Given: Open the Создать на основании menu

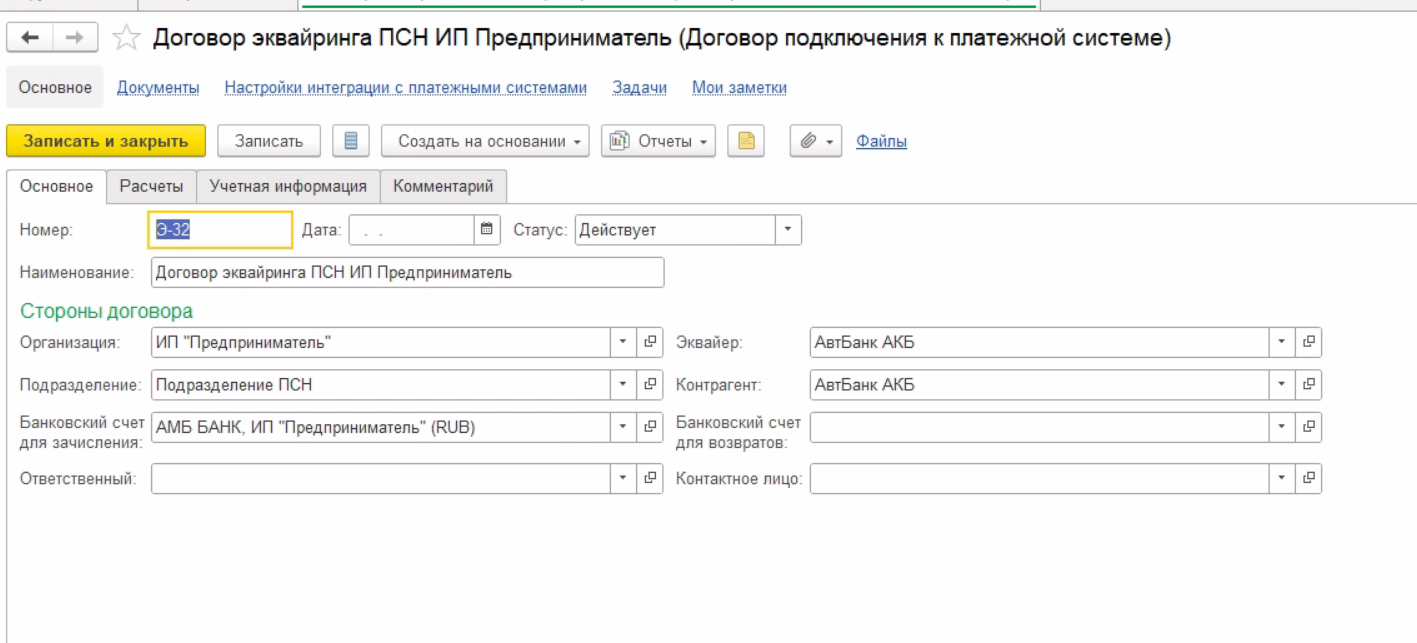Looking at the screenshot, I should [x=485, y=141].
